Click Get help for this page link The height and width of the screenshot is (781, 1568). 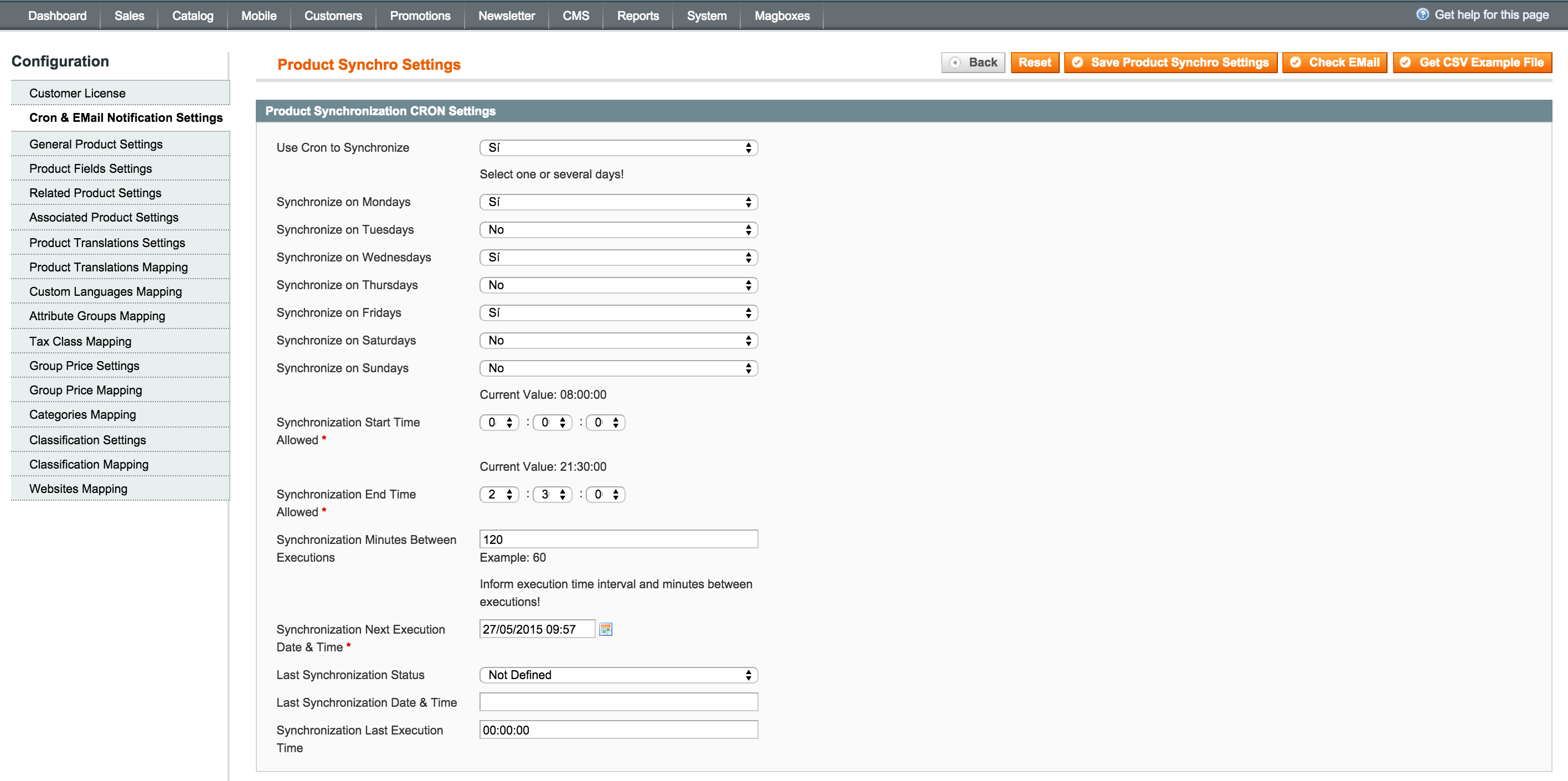pyautogui.click(x=1491, y=14)
